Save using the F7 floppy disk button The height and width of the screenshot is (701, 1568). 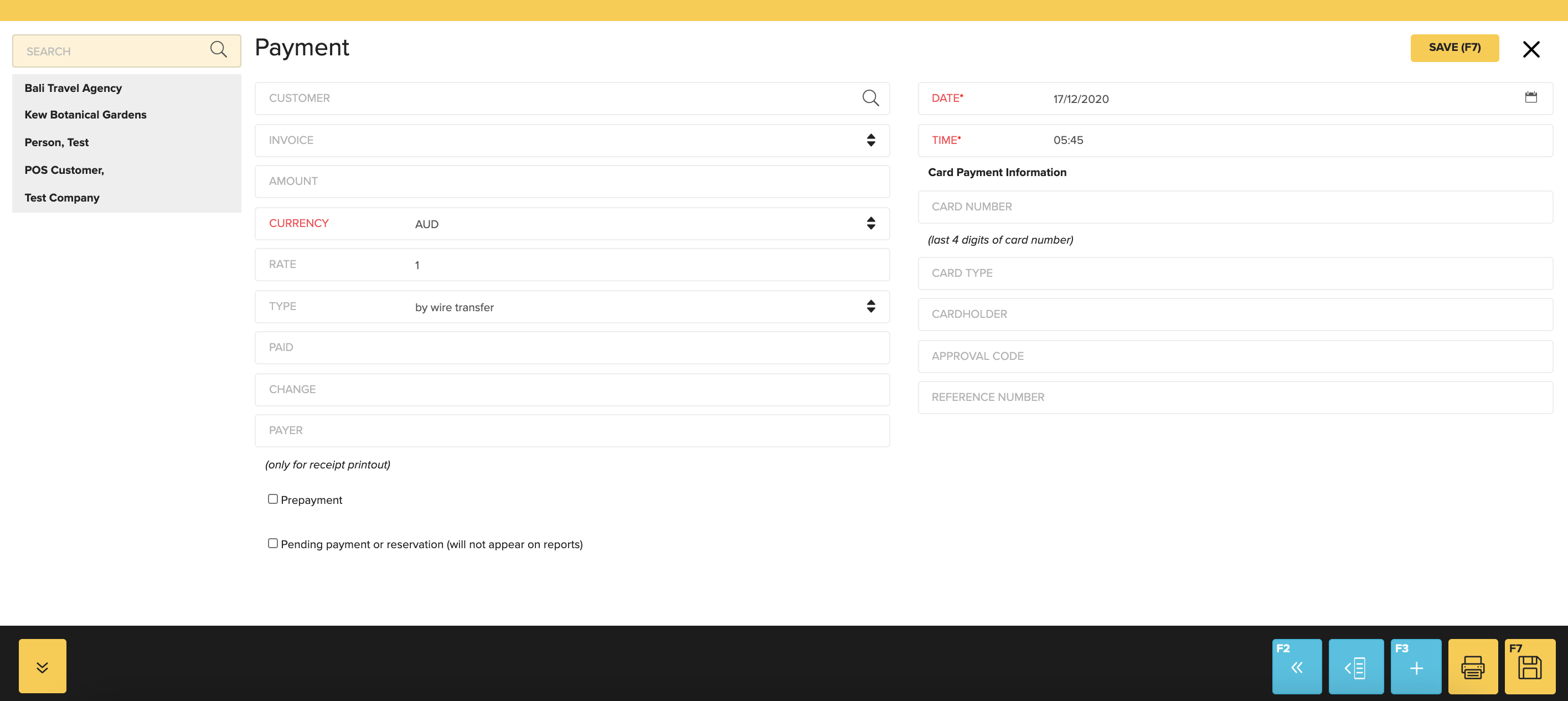pos(1530,666)
